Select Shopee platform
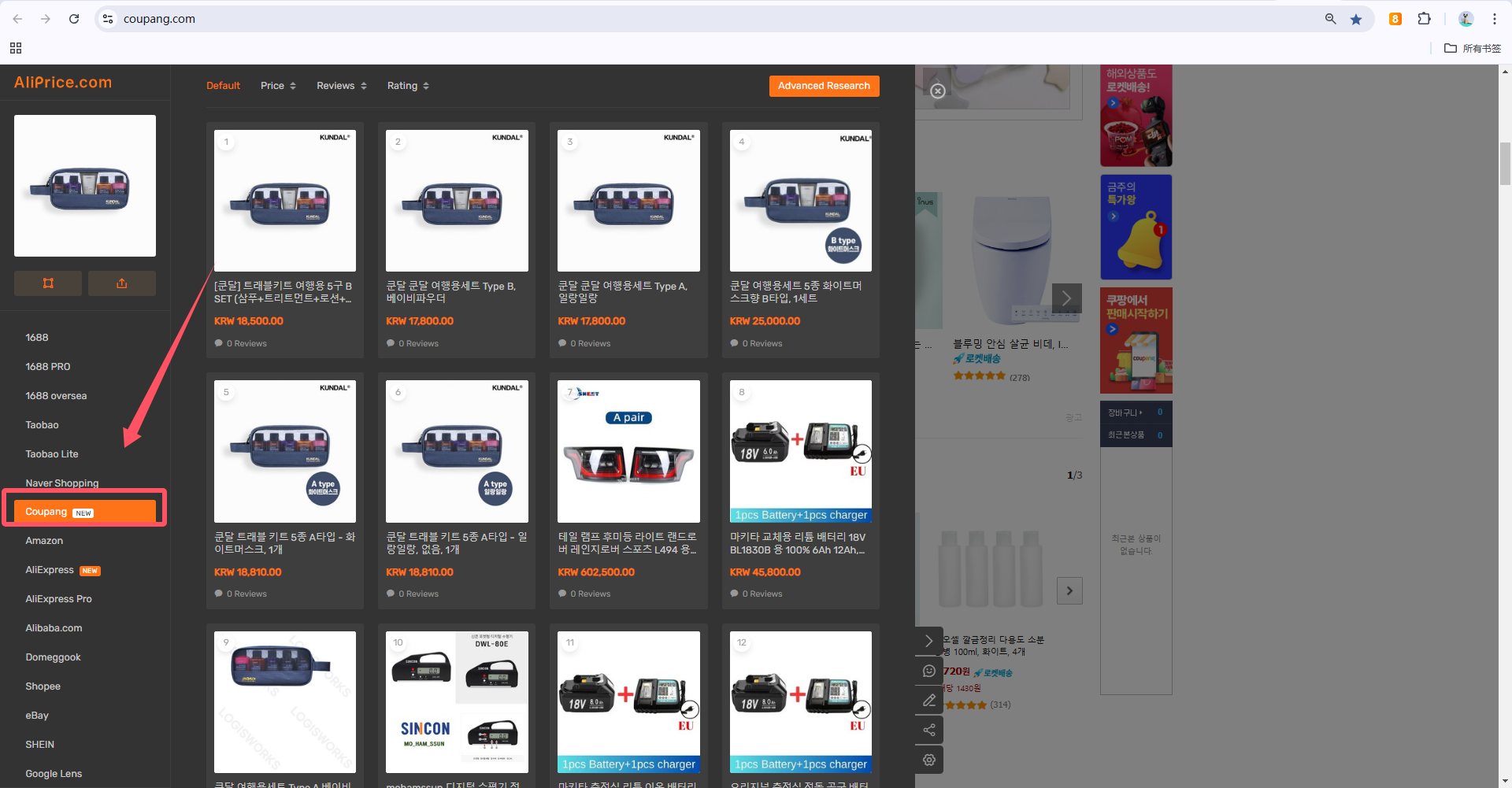The image size is (1512, 788). pos(43,686)
